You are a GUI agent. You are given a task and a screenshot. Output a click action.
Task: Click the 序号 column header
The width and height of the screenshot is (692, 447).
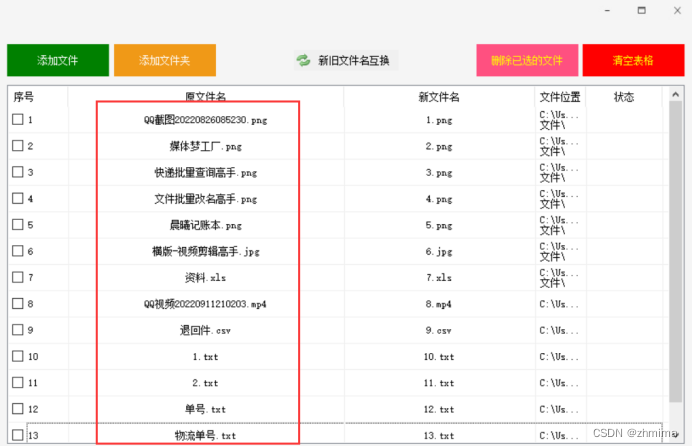24,97
